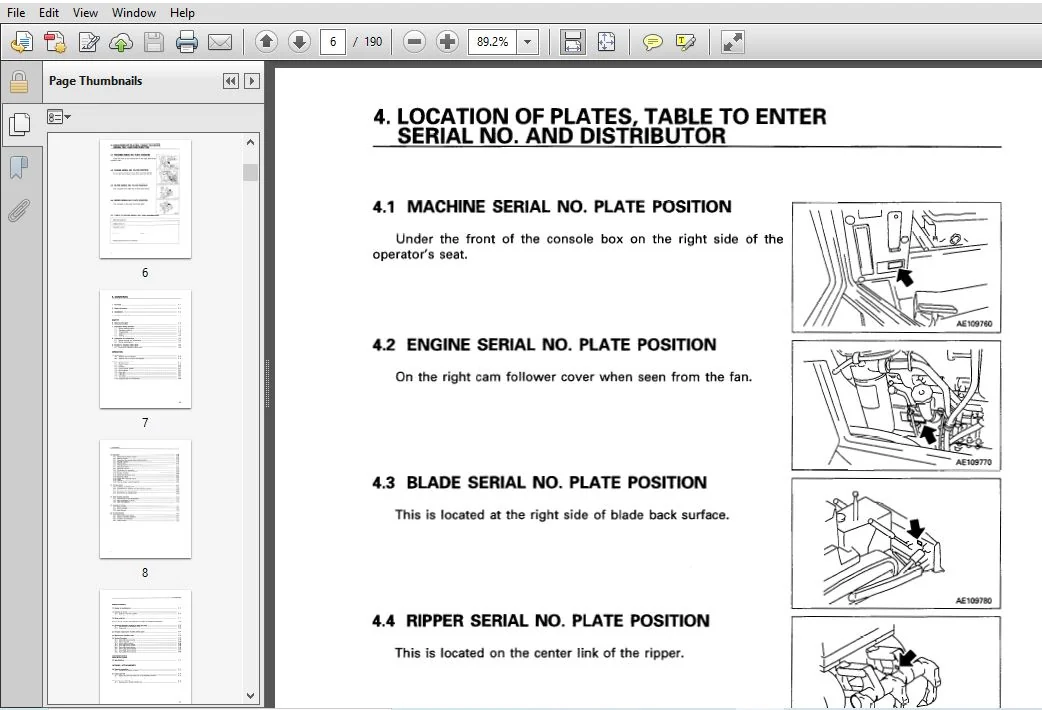Go to next page with down arrow

[x=300, y=42]
